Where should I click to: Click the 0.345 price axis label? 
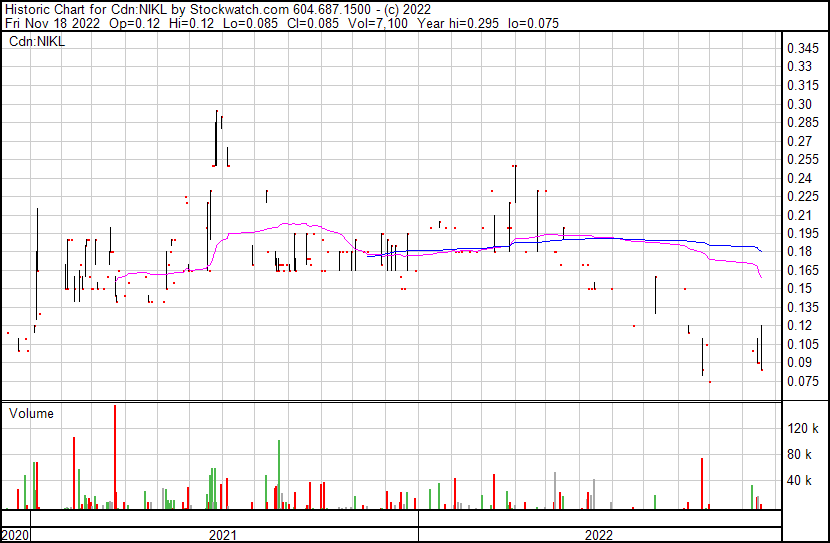point(804,48)
